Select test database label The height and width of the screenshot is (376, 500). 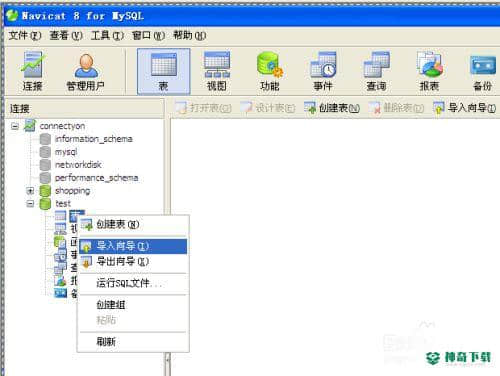tap(63, 203)
